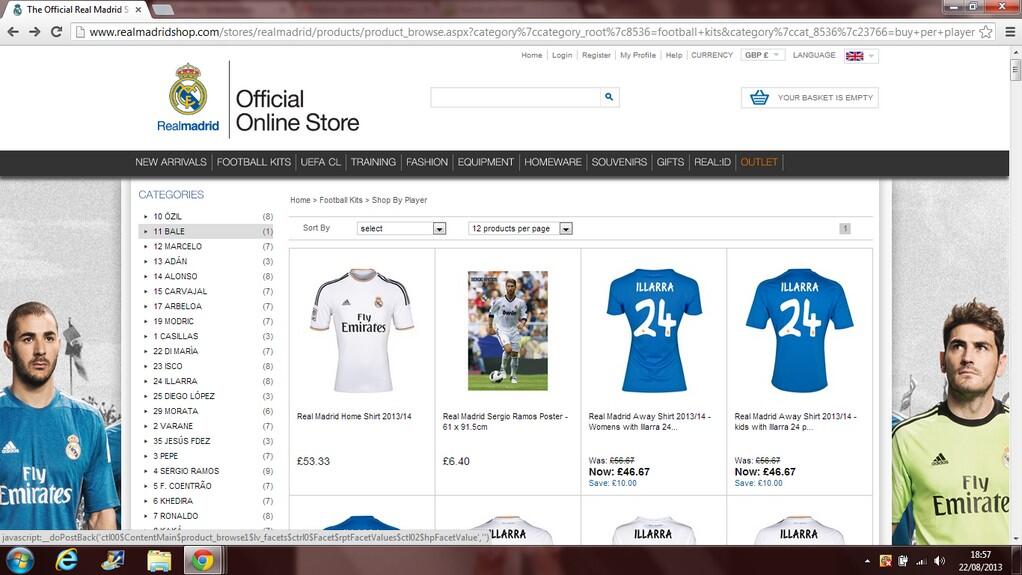1022x575 pixels.
Task: Open File Explorer folder in taskbar
Action: click(159, 561)
